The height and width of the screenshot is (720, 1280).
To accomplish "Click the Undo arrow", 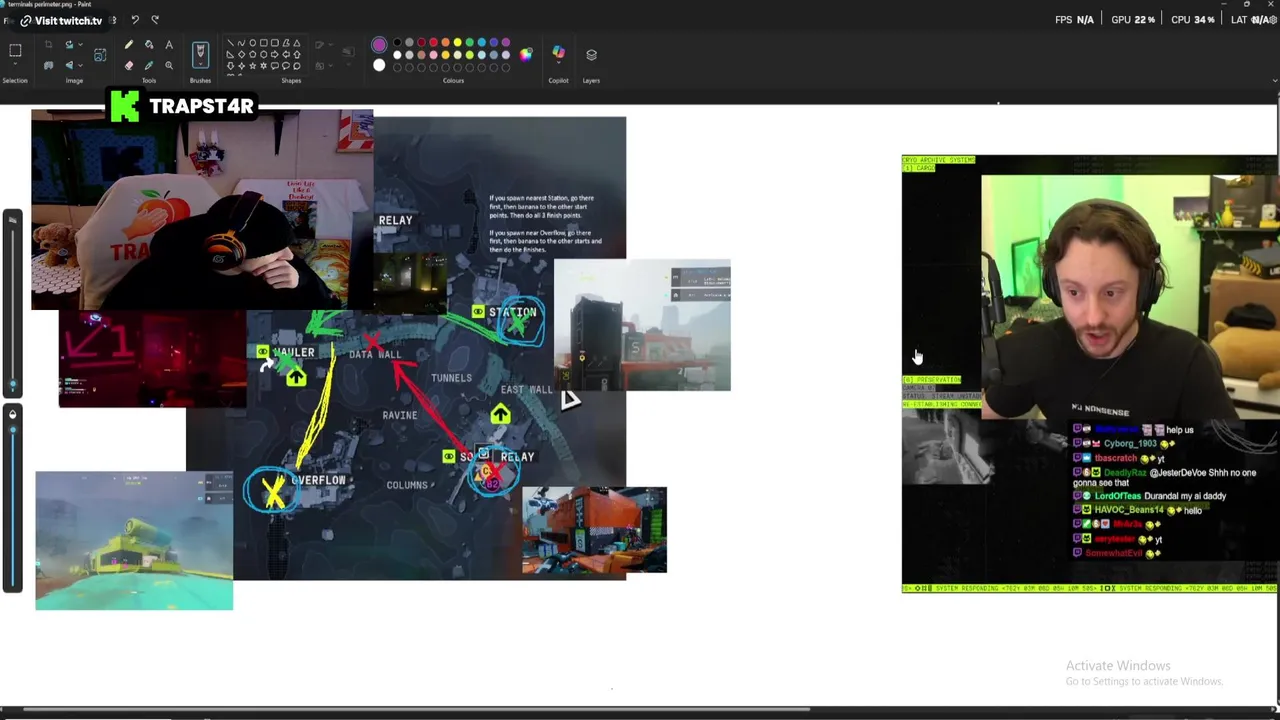I will point(135,20).
